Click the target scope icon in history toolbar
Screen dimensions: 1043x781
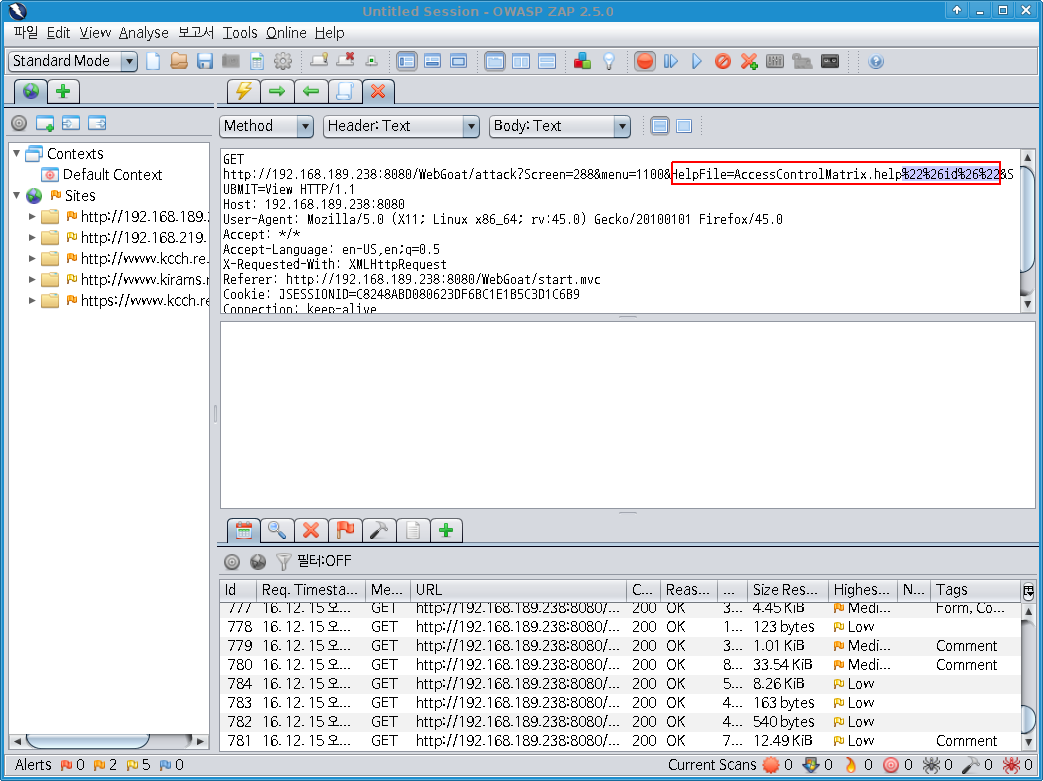[231, 561]
